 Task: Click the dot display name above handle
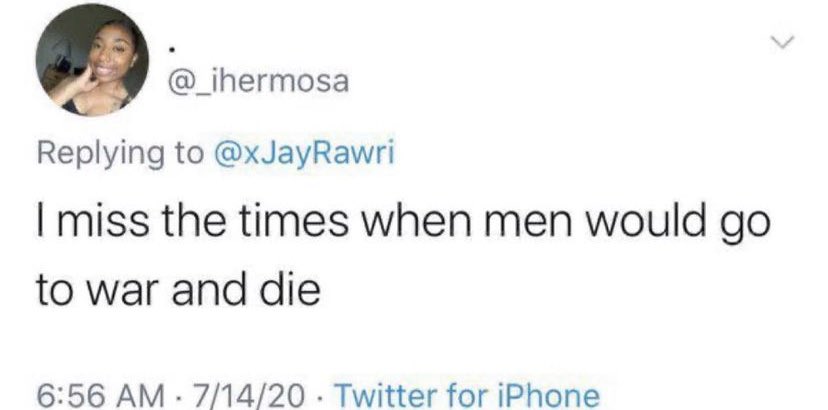[x=171, y=51]
